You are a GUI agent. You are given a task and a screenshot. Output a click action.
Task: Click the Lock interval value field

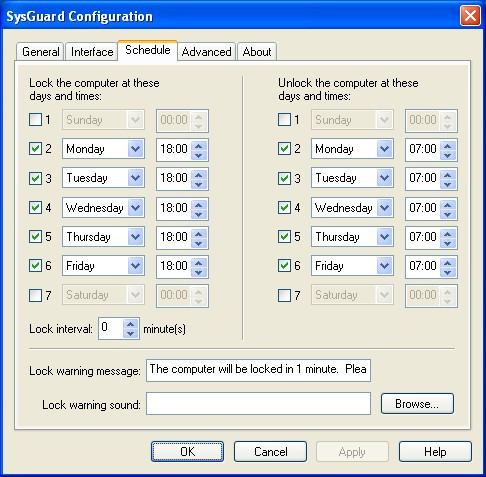point(111,328)
